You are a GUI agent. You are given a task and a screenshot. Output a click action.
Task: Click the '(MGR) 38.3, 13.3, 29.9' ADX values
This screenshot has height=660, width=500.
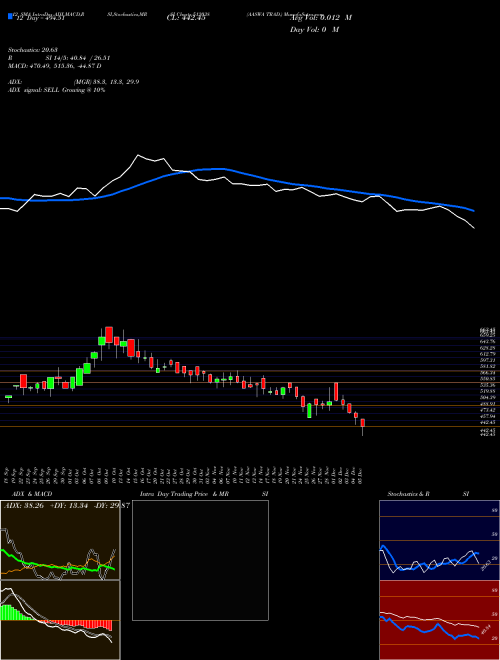pos(106,82)
